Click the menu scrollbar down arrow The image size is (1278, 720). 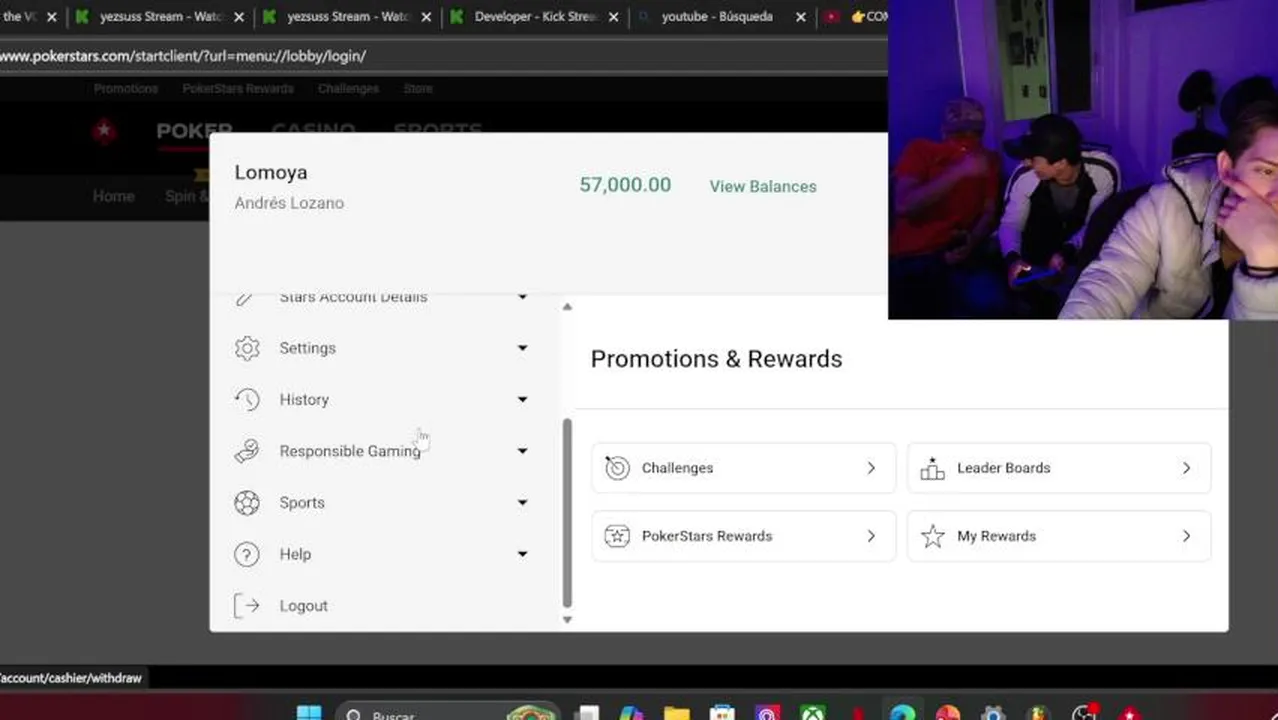pyautogui.click(x=567, y=620)
